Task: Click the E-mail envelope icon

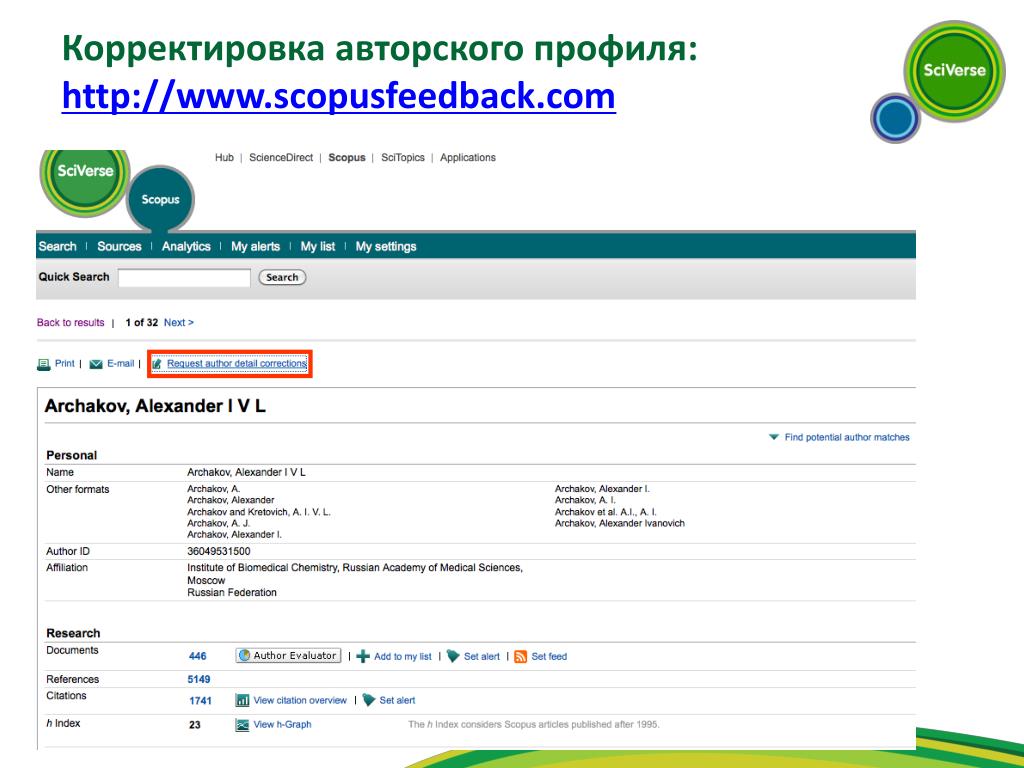Action: point(96,364)
